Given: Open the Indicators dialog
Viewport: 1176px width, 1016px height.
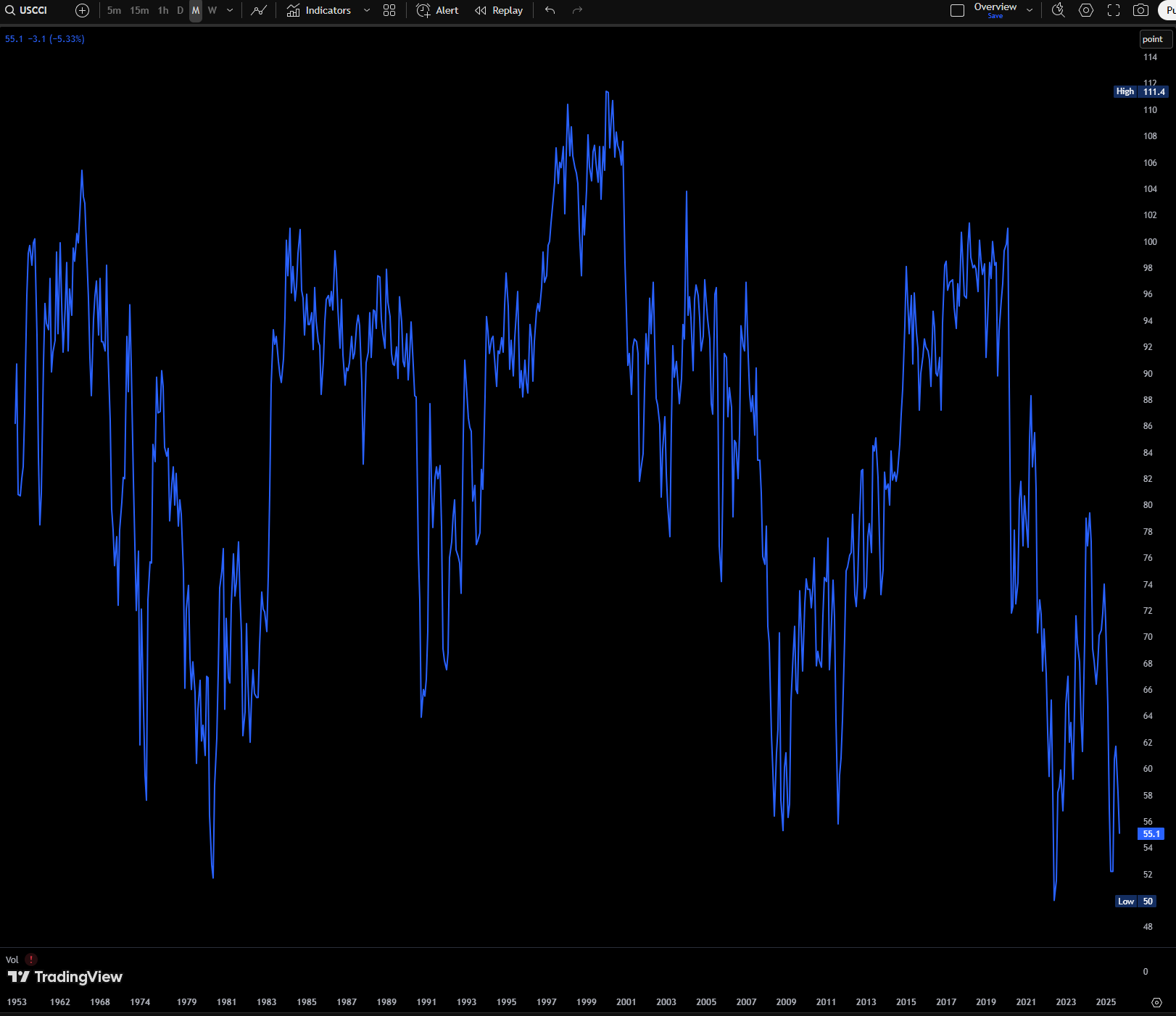Looking at the screenshot, I should coord(319,10).
